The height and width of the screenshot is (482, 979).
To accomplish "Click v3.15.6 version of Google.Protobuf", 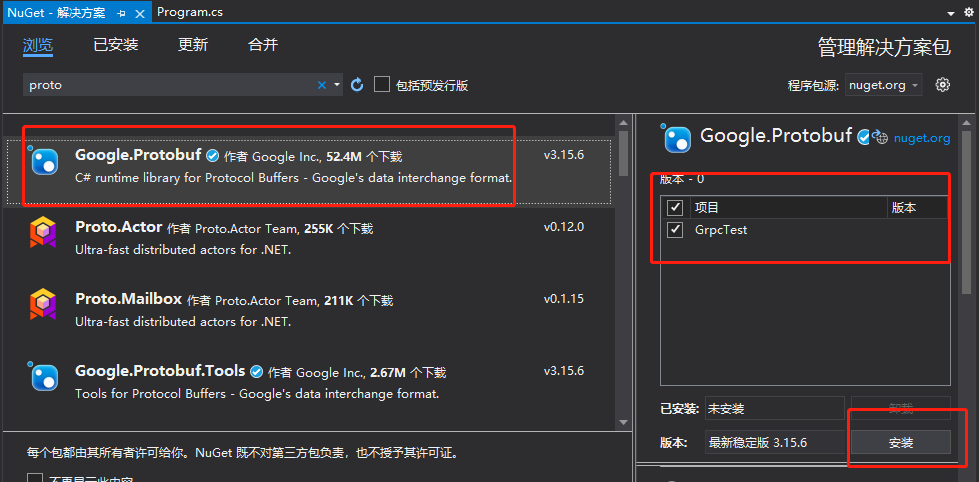I will pos(563,155).
